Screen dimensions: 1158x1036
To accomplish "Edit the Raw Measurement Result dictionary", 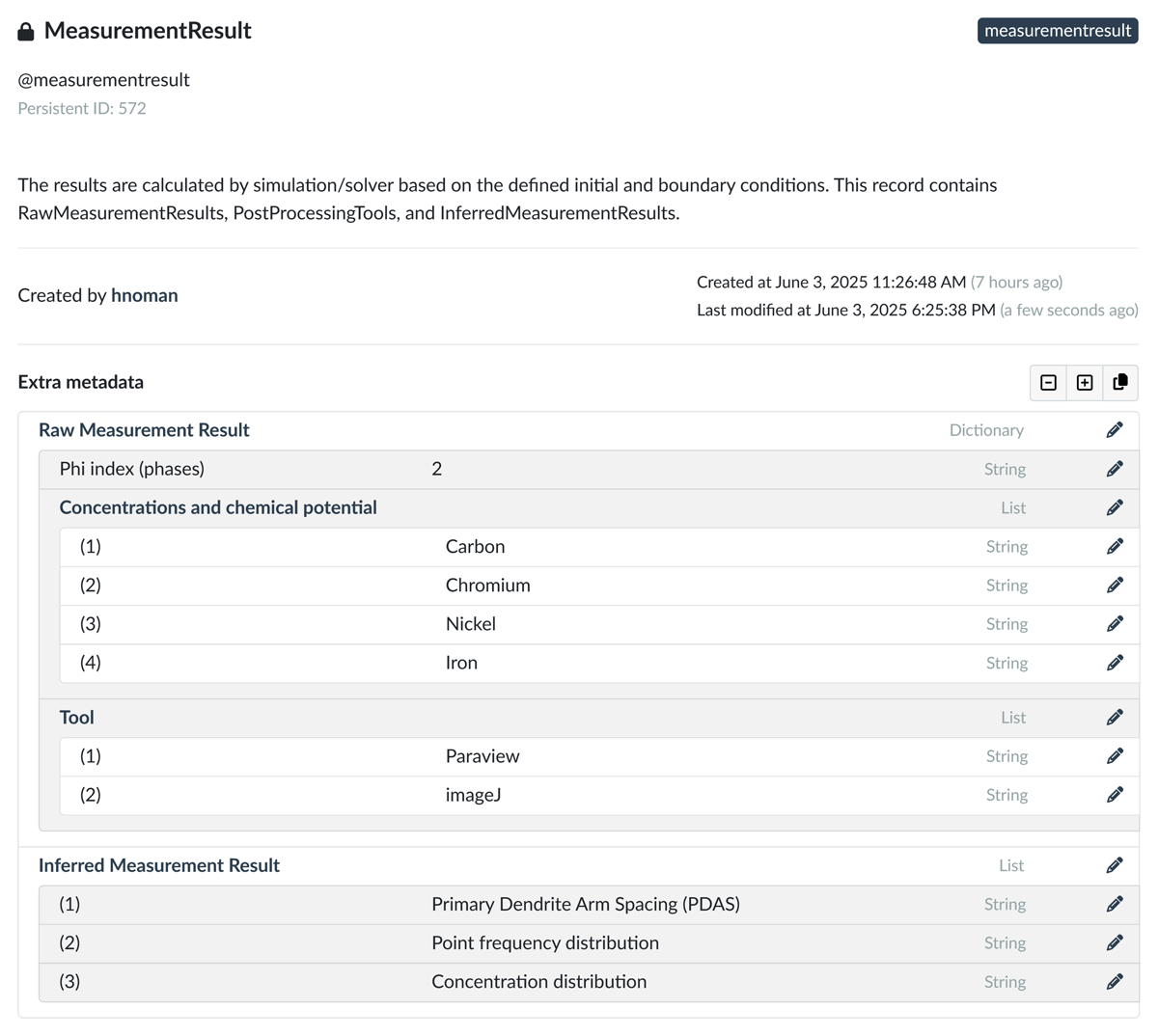I will tap(1115, 430).
